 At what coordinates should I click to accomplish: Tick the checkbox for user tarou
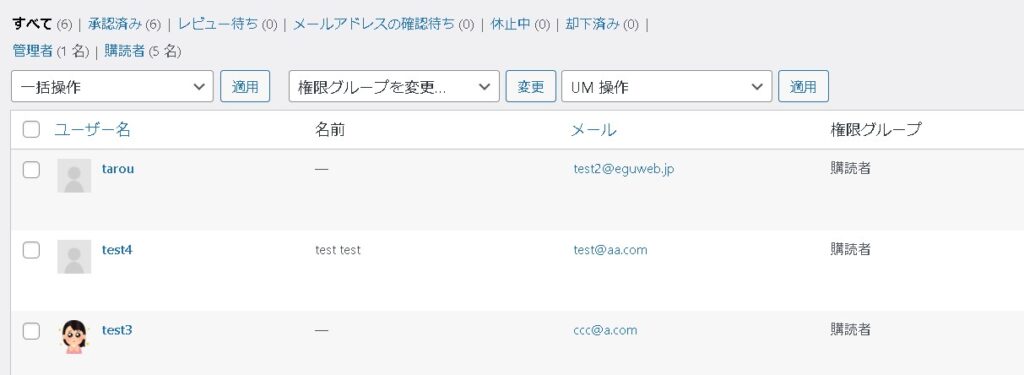31,170
